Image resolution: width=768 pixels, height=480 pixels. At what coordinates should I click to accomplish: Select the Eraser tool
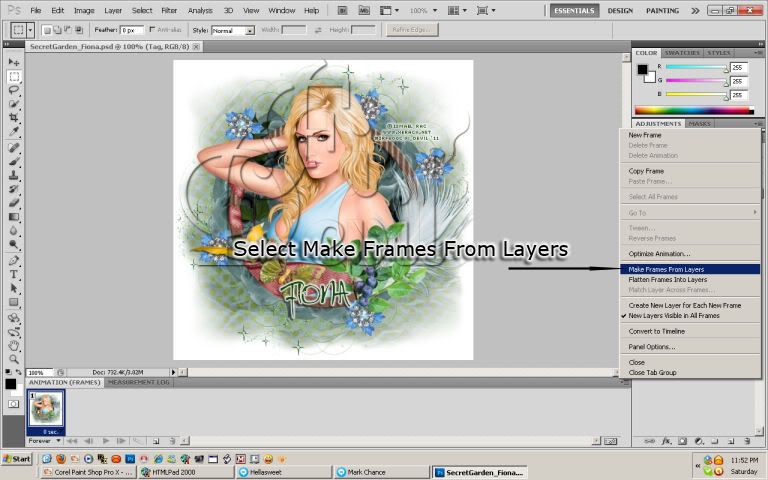click(x=14, y=202)
